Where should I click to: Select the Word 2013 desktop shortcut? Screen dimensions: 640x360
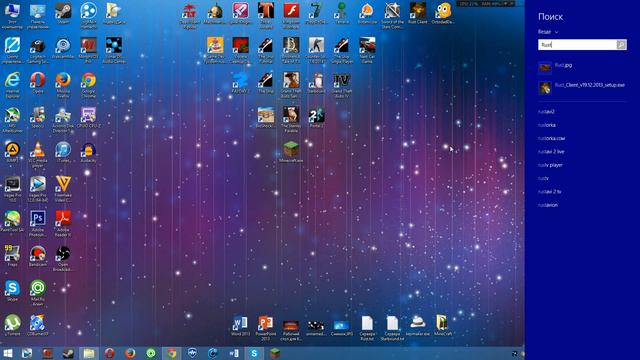[x=240, y=324]
